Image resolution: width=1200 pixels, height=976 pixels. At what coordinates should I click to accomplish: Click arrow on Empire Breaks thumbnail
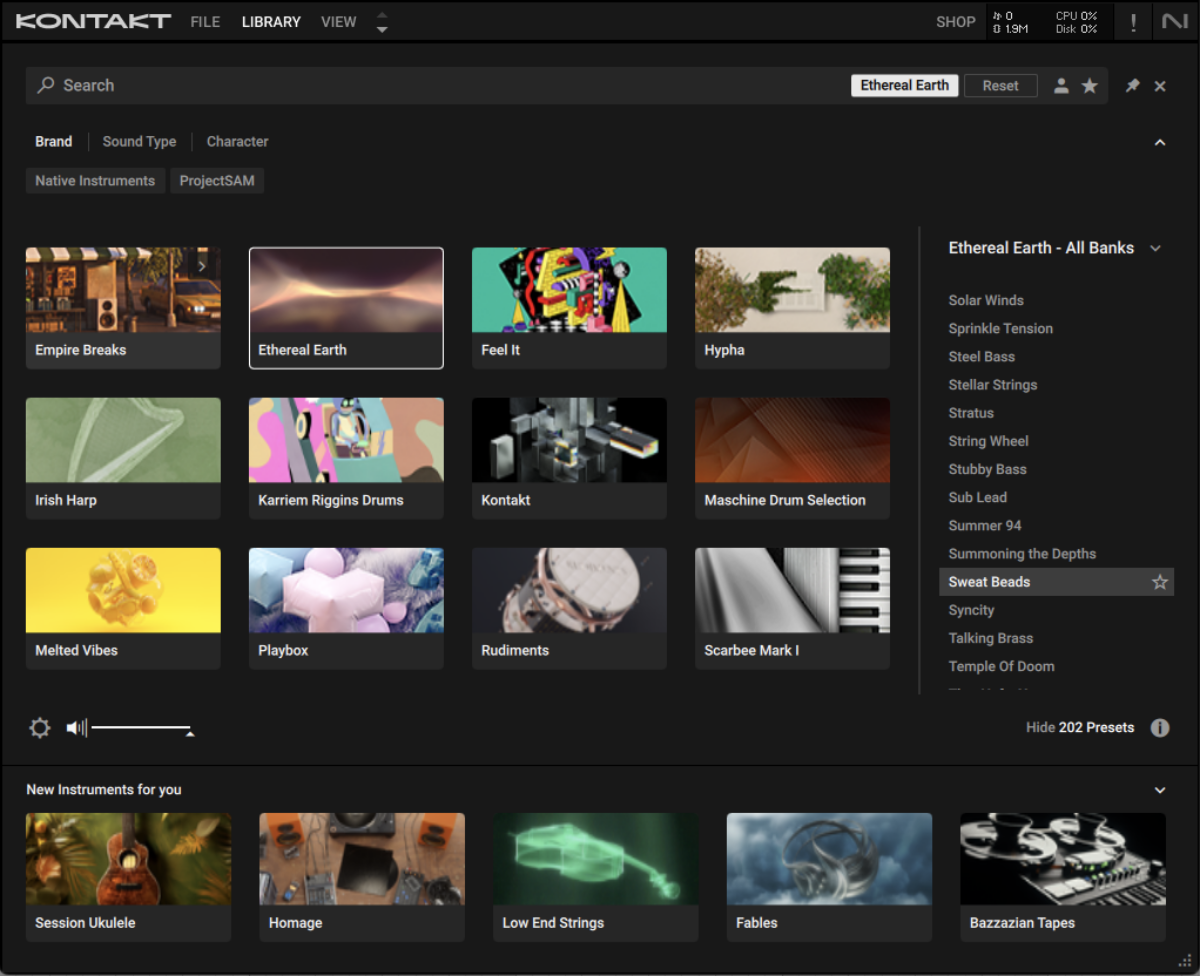point(202,265)
